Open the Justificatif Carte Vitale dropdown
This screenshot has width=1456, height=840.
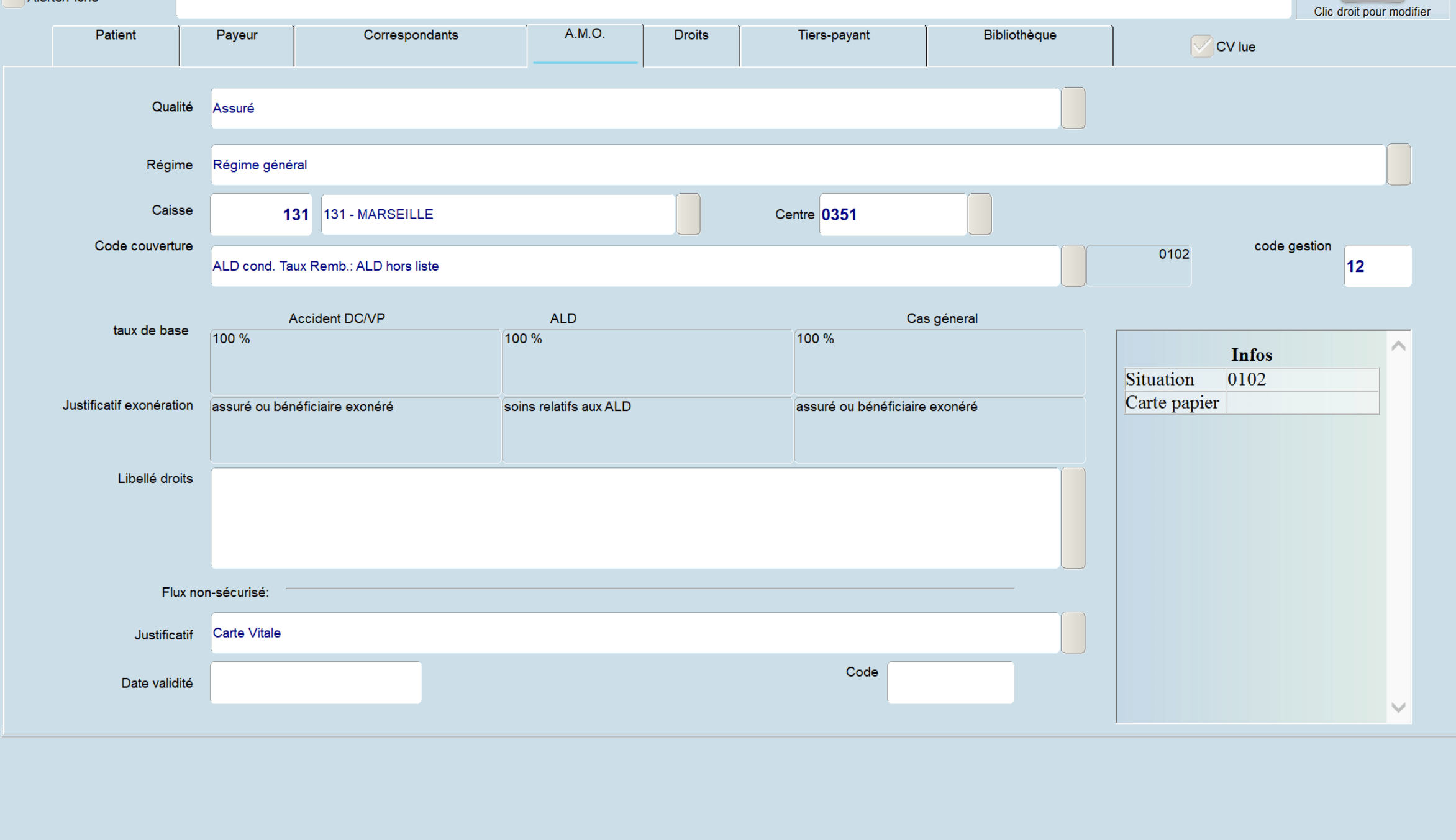1073,633
